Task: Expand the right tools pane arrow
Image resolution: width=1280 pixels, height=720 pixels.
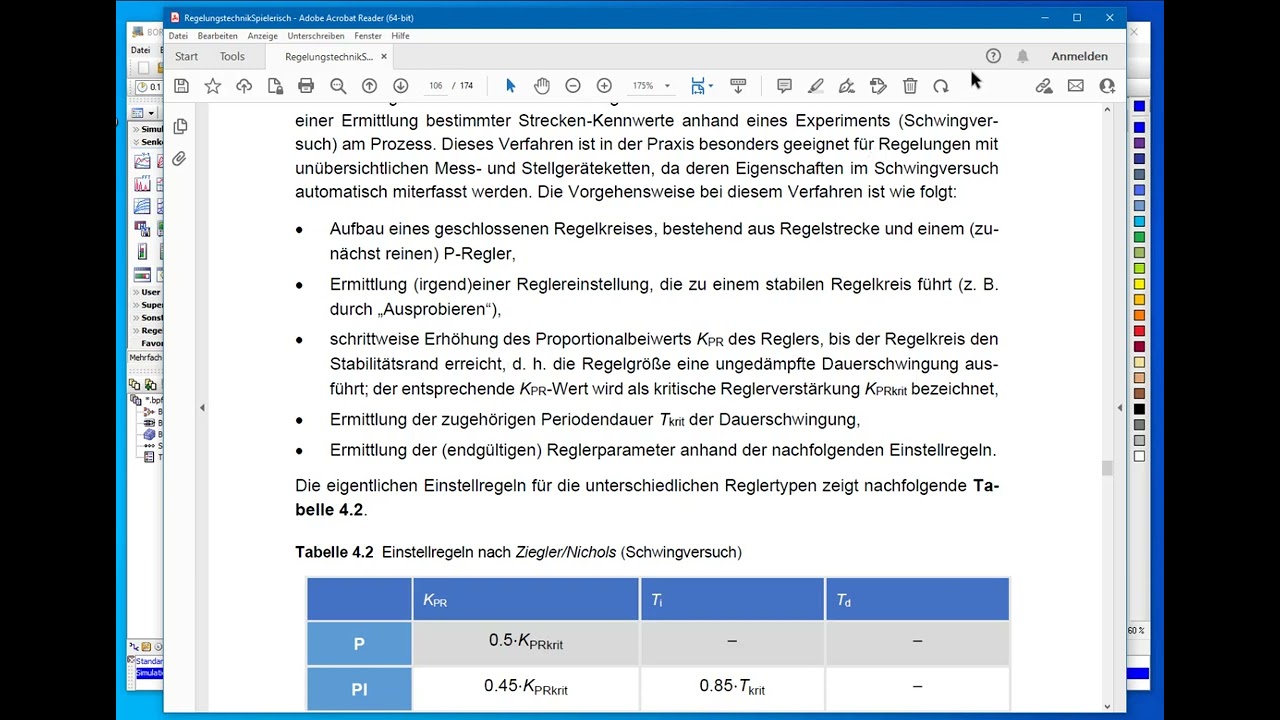Action: point(1119,407)
